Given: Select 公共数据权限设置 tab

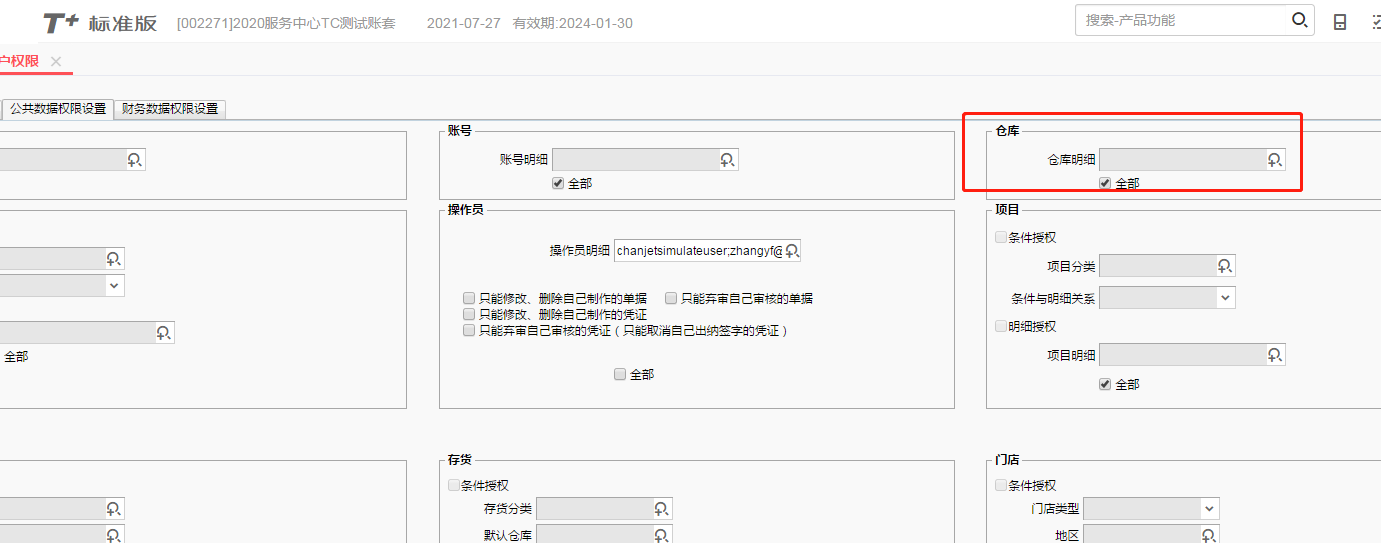Looking at the screenshot, I should (58, 109).
